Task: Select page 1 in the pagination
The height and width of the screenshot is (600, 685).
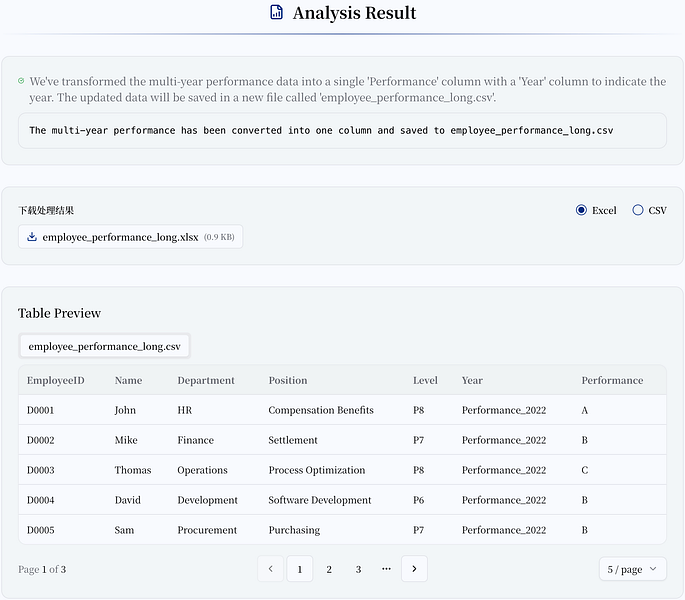Action: click(x=299, y=569)
